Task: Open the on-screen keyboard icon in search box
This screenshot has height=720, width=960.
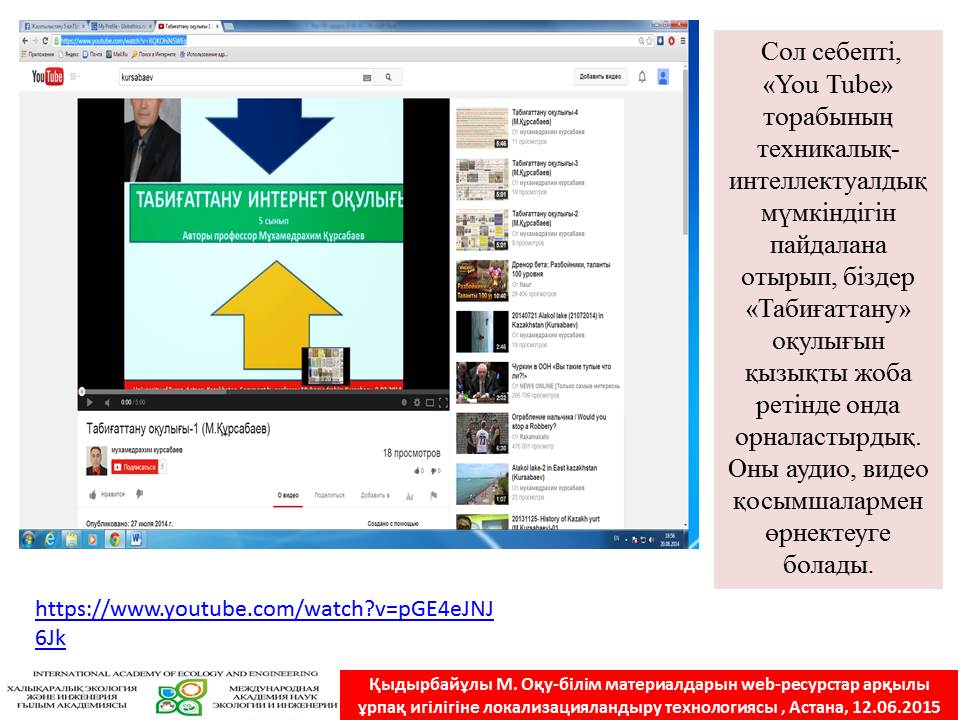Action: pyautogui.click(x=367, y=78)
